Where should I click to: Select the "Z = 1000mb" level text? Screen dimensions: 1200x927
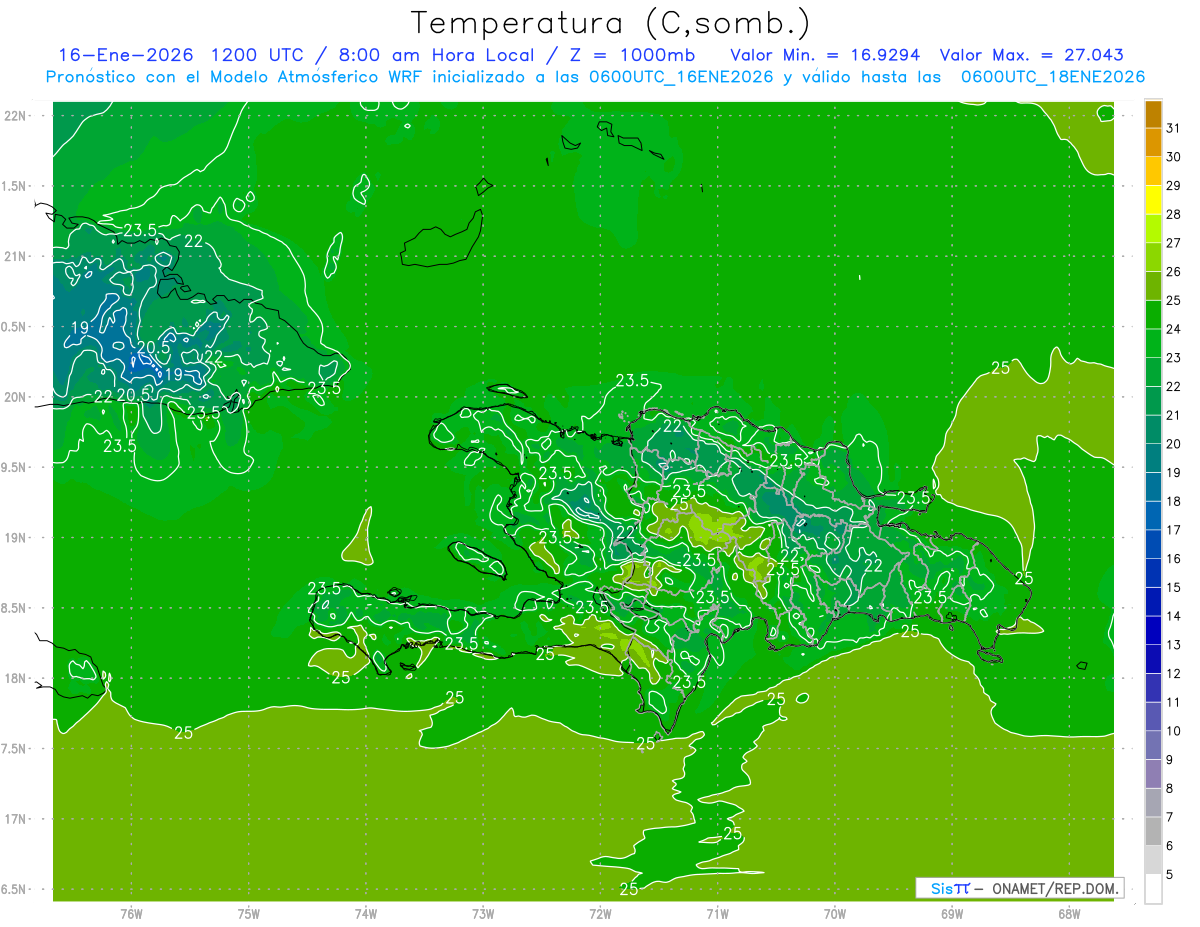632,54
